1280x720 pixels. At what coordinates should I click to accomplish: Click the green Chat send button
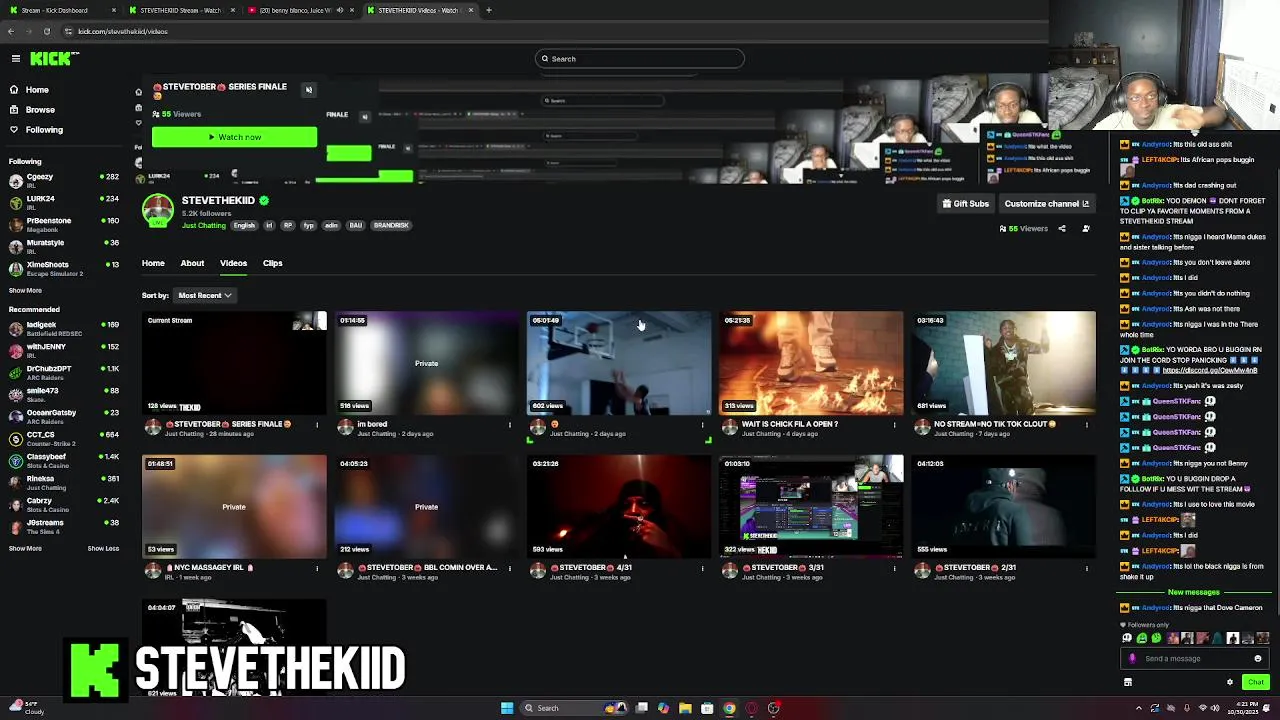[x=1256, y=683]
